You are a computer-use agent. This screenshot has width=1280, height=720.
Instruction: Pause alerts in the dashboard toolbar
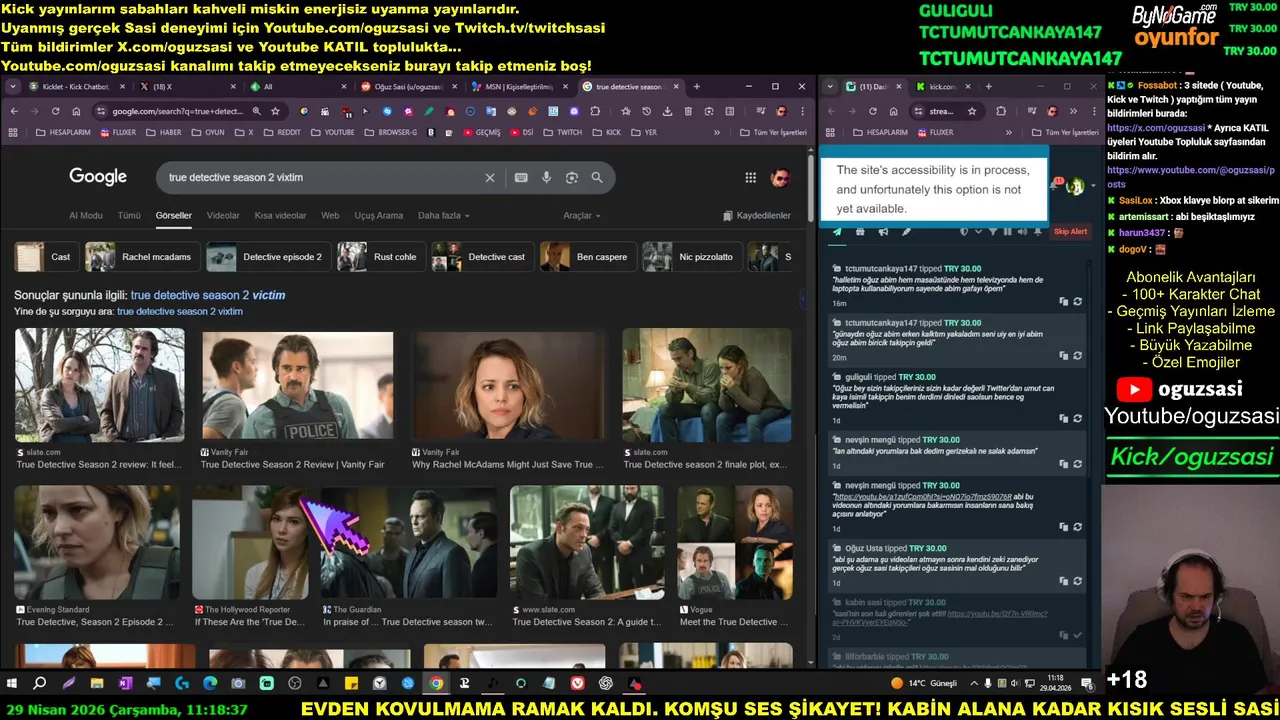point(1007,231)
